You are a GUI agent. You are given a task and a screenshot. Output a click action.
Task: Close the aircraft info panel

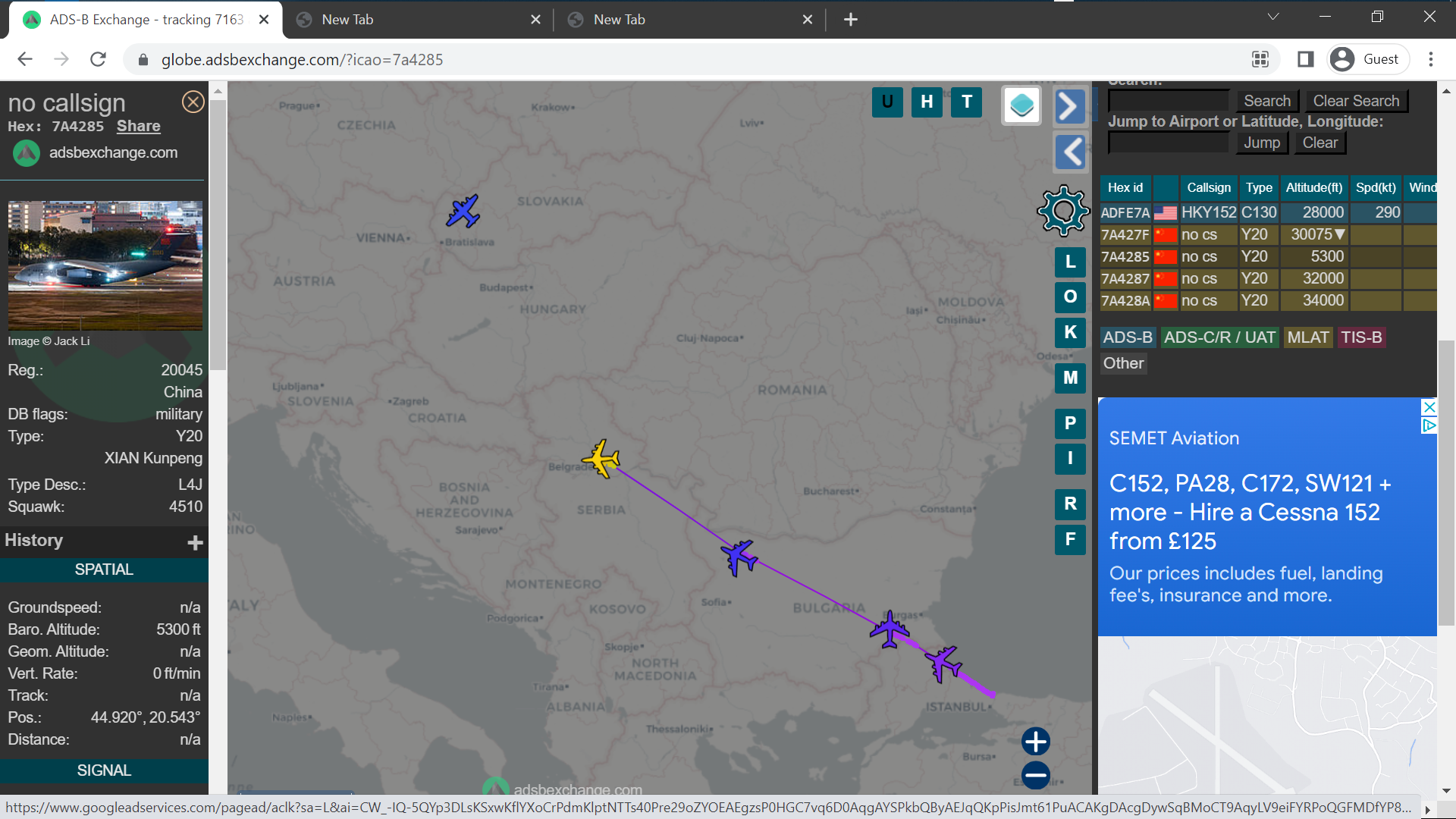[x=193, y=102]
